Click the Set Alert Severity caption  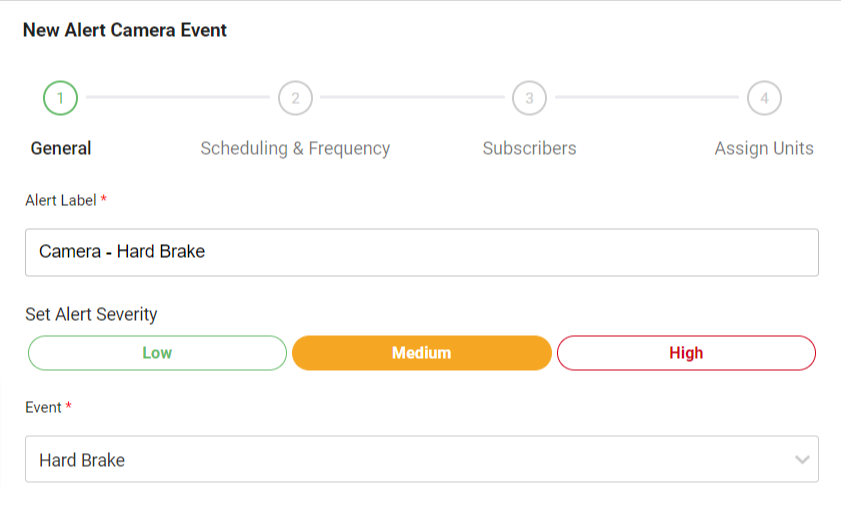pyautogui.click(x=91, y=314)
